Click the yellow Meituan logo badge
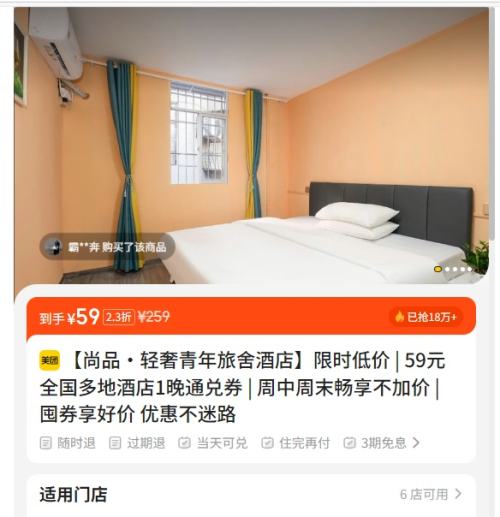The height and width of the screenshot is (517, 500). [50, 360]
